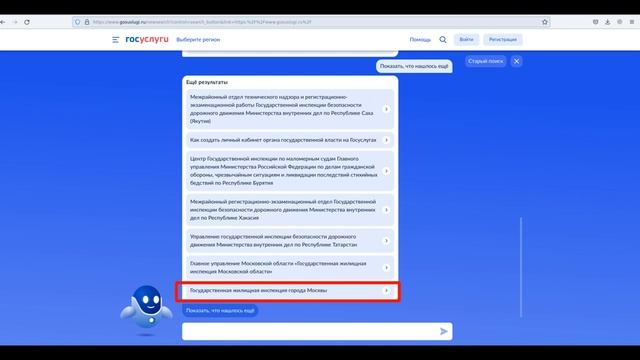Click the browser address bar
The width and height of the screenshot is (640, 360).
[310, 22]
